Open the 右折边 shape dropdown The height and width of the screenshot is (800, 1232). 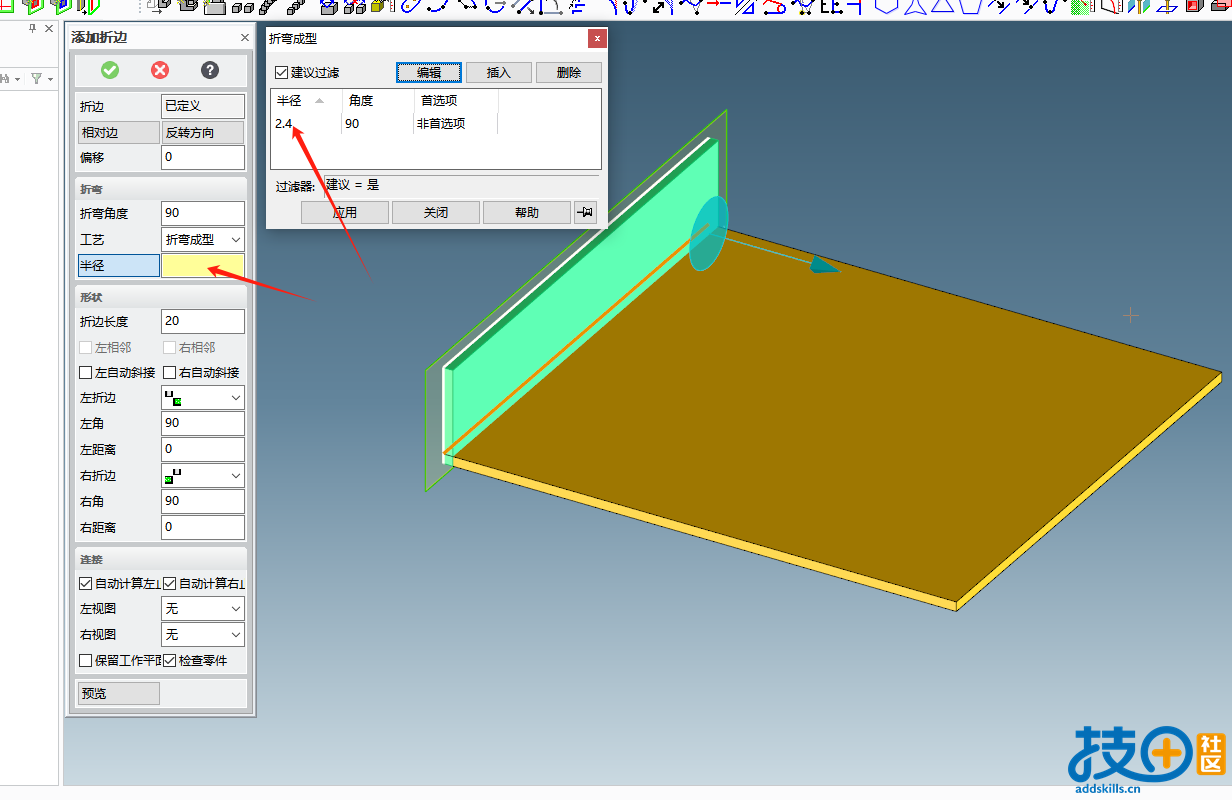[203, 476]
